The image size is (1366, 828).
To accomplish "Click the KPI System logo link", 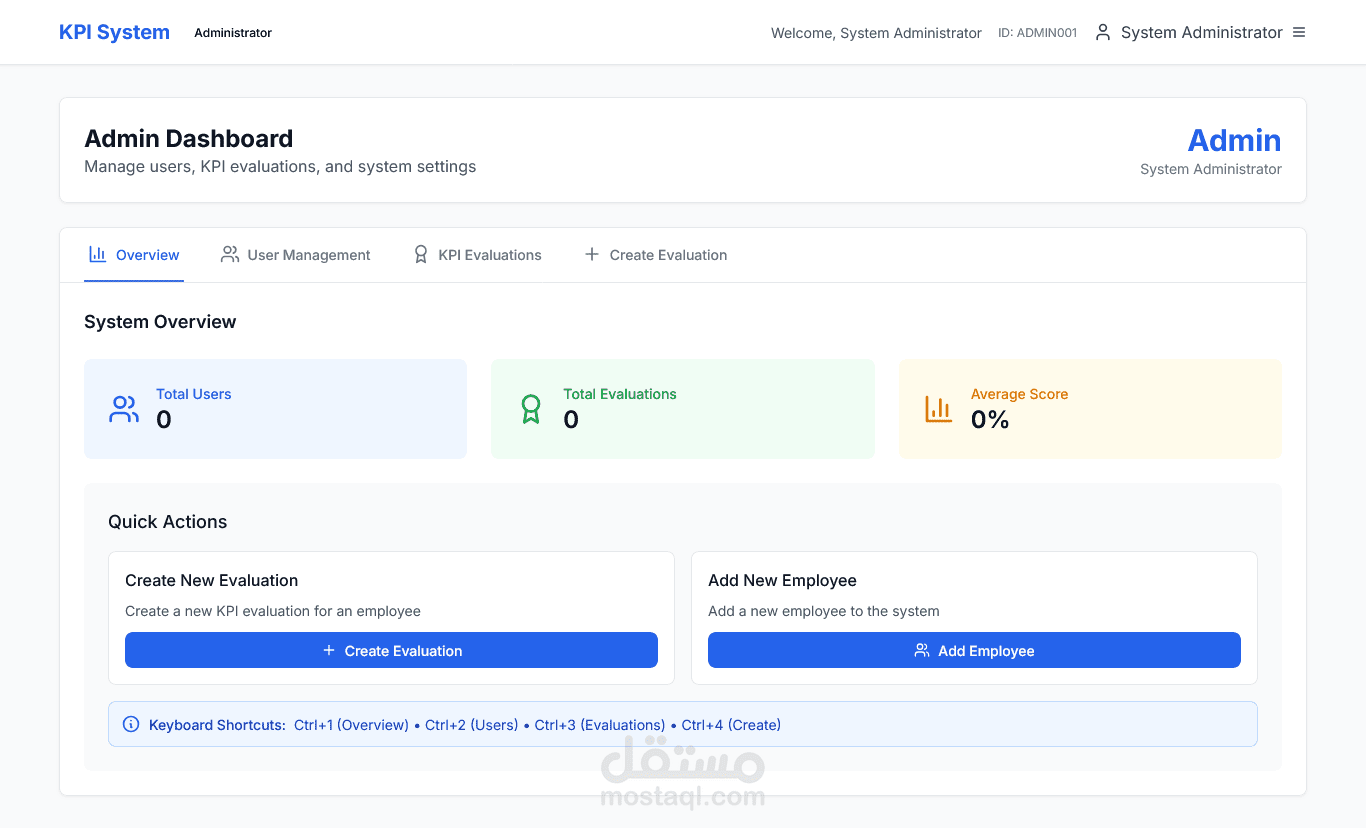I will click(114, 32).
